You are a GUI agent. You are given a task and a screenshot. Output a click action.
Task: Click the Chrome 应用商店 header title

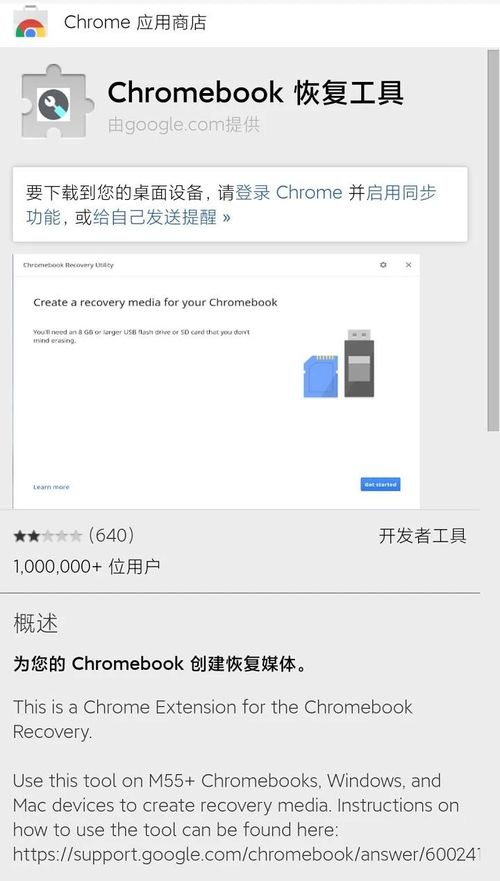tap(135, 22)
